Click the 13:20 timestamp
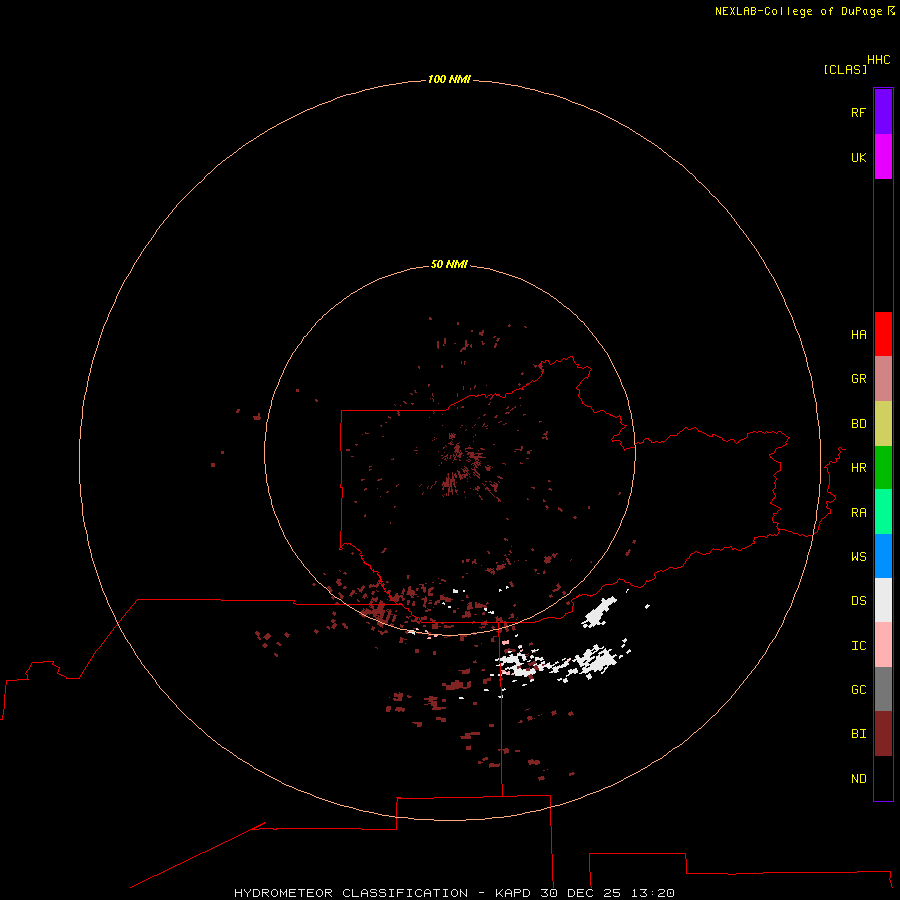Screen dimensions: 900x900 pos(652,893)
